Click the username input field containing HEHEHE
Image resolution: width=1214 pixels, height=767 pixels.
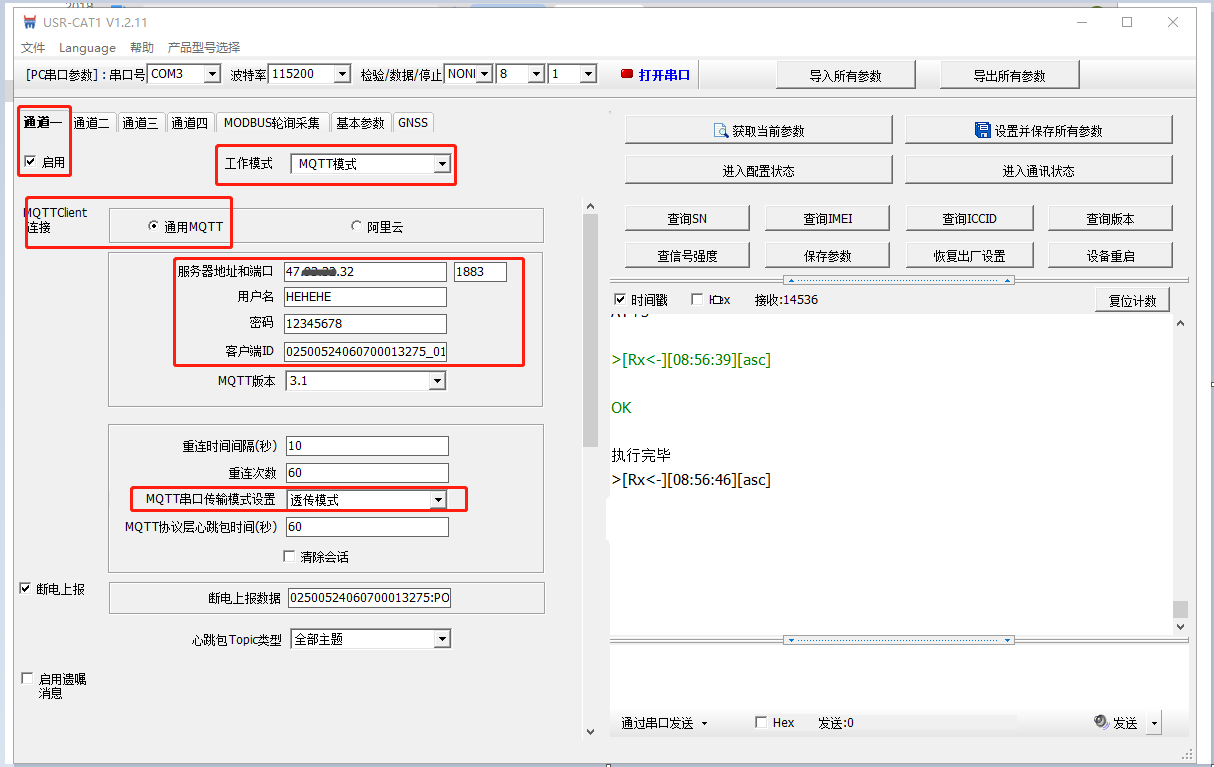click(x=365, y=297)
